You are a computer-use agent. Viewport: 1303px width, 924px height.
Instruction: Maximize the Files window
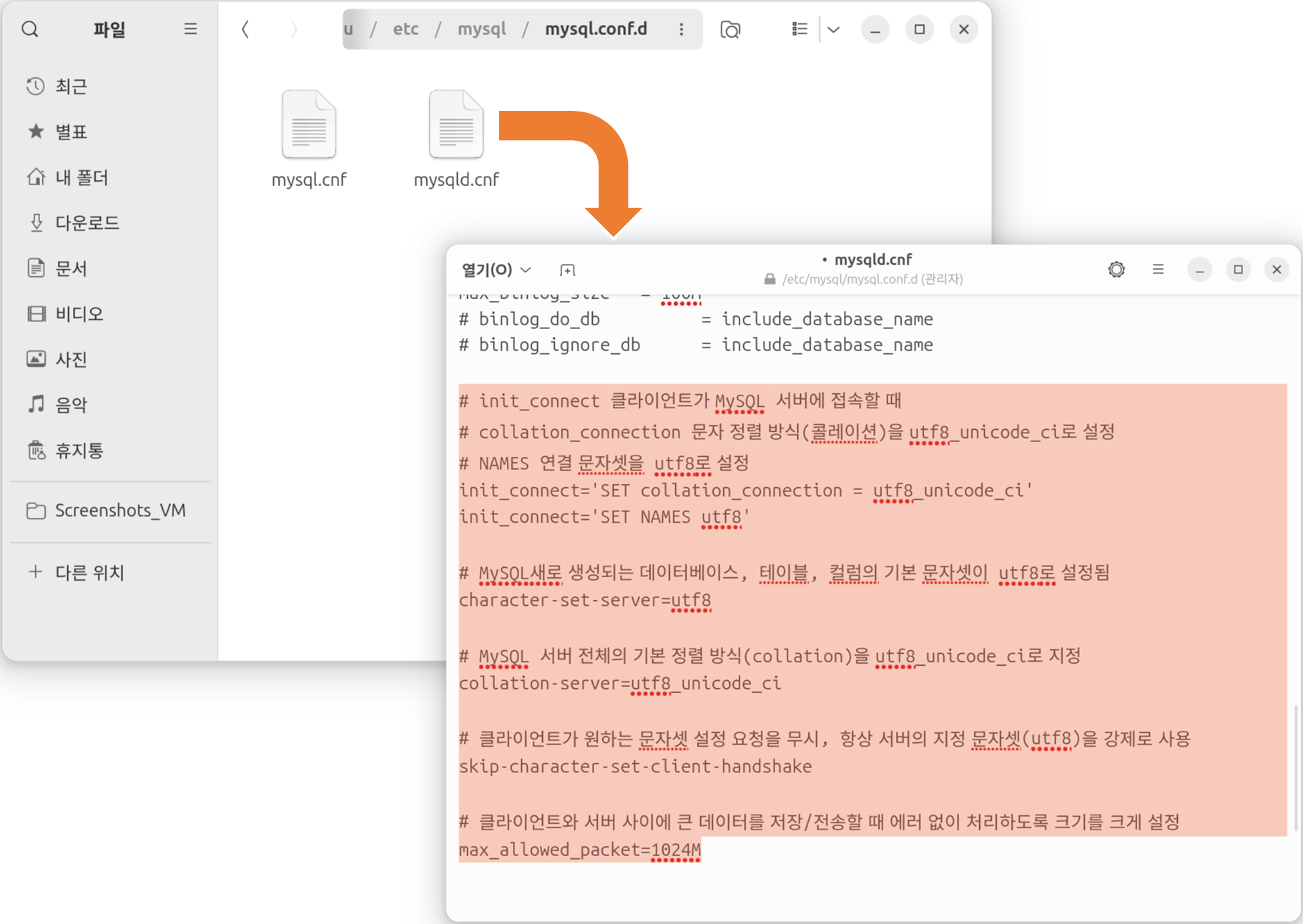(919, 29)
